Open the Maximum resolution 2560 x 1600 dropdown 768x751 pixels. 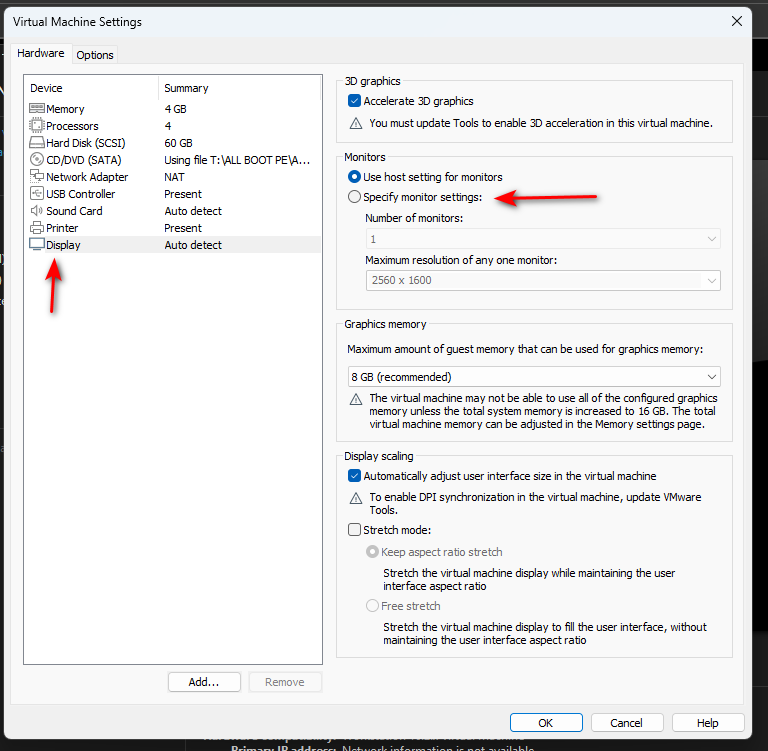pyautogui.click(x=543, y=281)
